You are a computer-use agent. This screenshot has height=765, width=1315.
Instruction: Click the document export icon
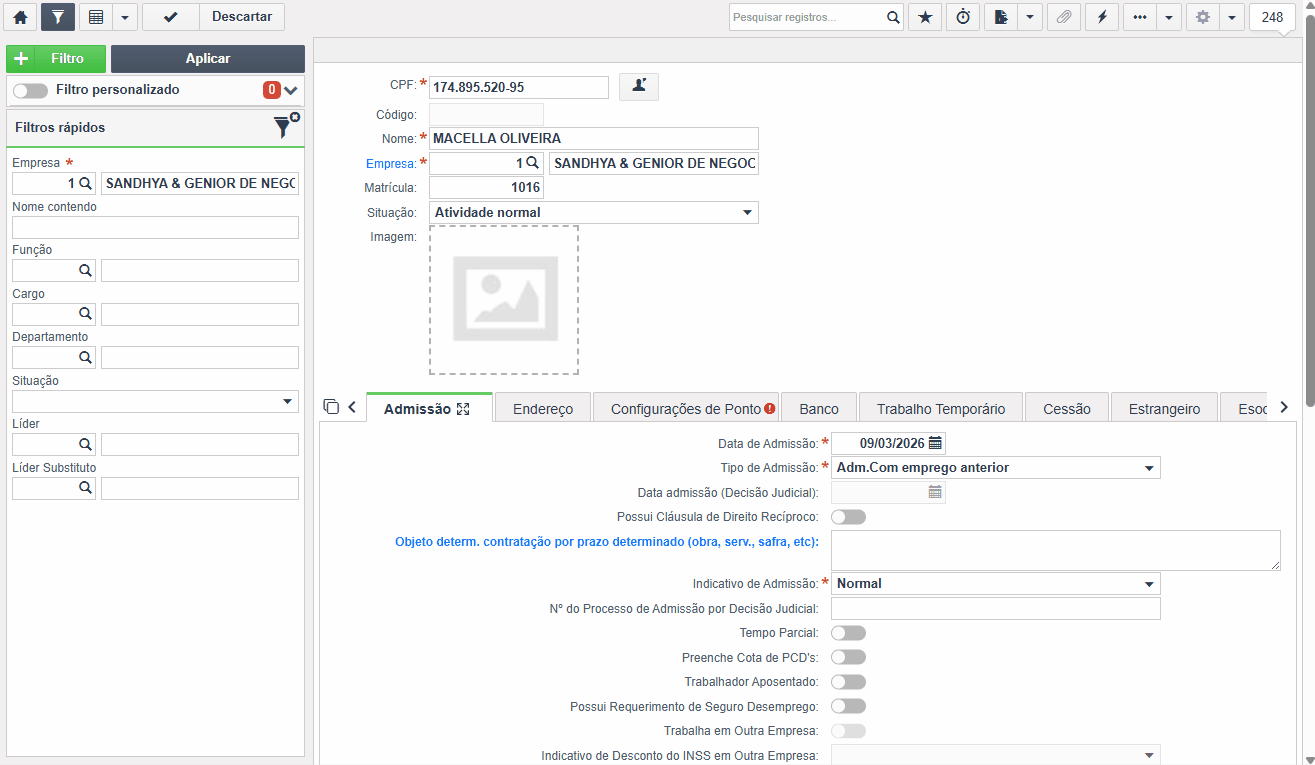(x=1001, y=17)
